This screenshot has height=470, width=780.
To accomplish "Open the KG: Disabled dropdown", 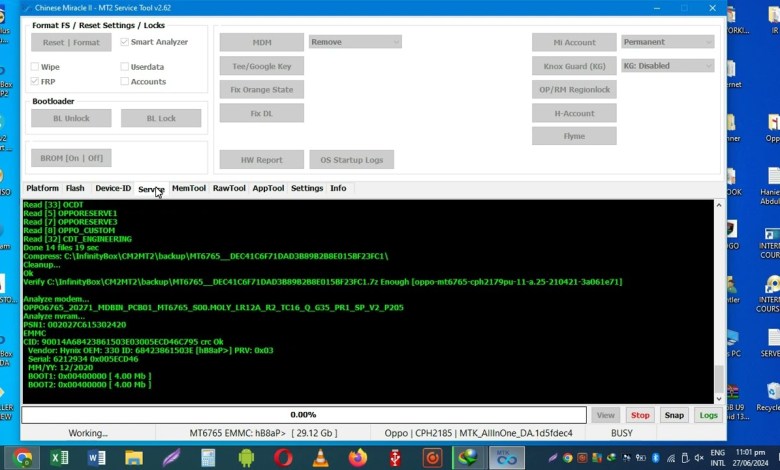I will pyautogui.click(x=668, y=66).
